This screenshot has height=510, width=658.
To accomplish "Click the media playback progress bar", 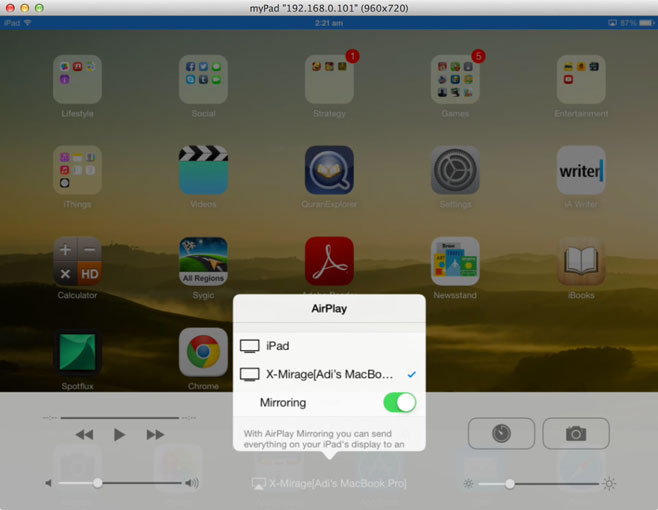I will tap(120, 418).
